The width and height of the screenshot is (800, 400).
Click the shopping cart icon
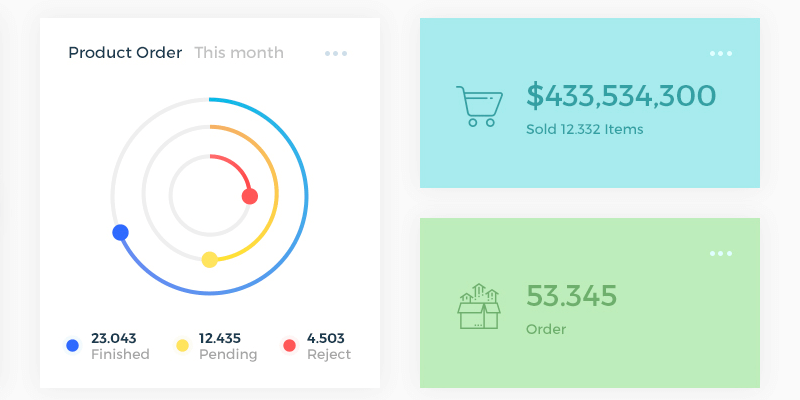pyautogui.click(x=476, y=106)
